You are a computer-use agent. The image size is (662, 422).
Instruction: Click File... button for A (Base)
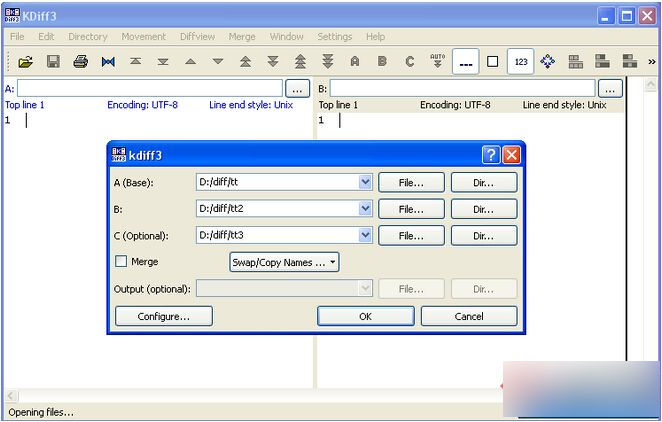[411, 183]
